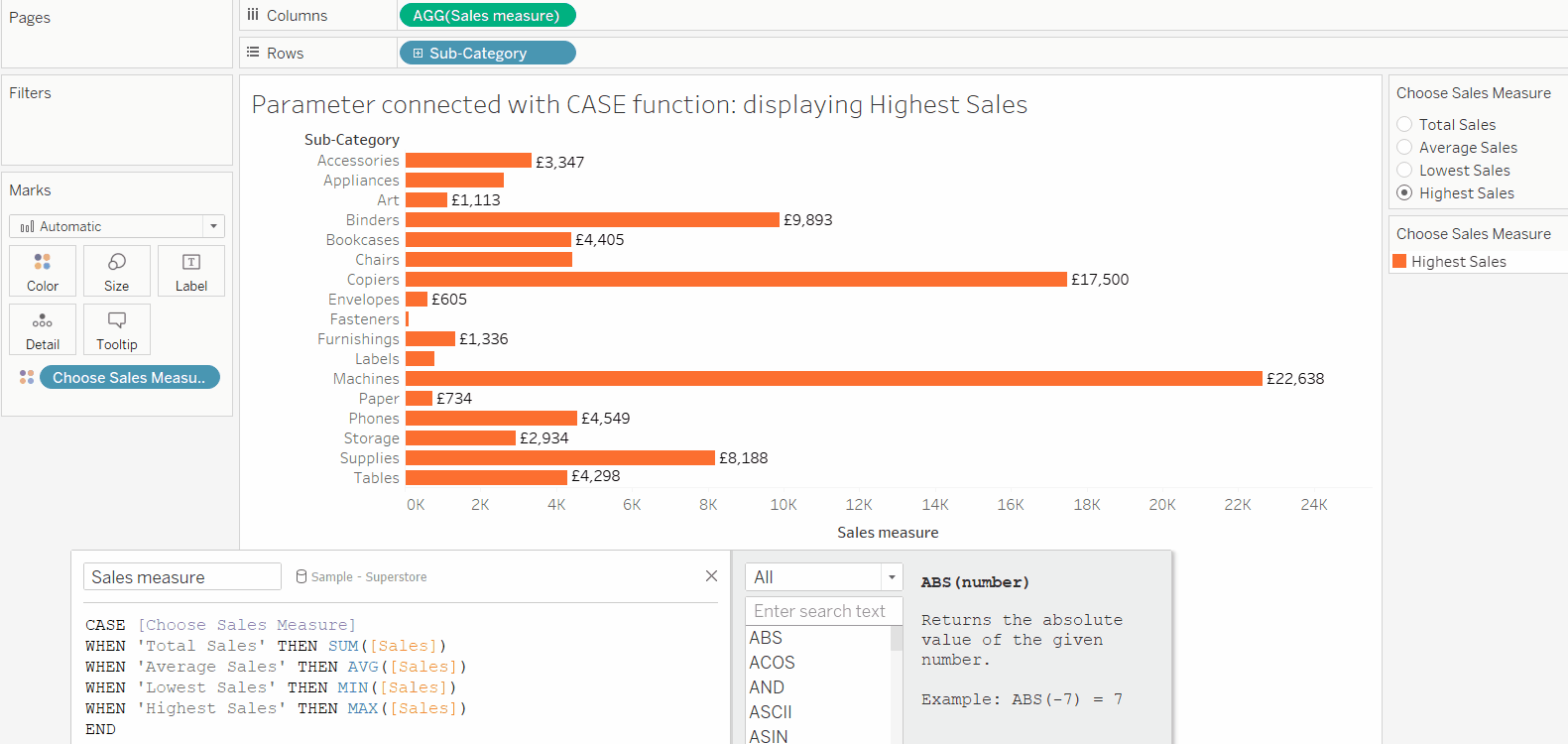Screen dimensions: 1568x744
Task: Click the Tooltip marks card icon
Action: pos(117,320)
